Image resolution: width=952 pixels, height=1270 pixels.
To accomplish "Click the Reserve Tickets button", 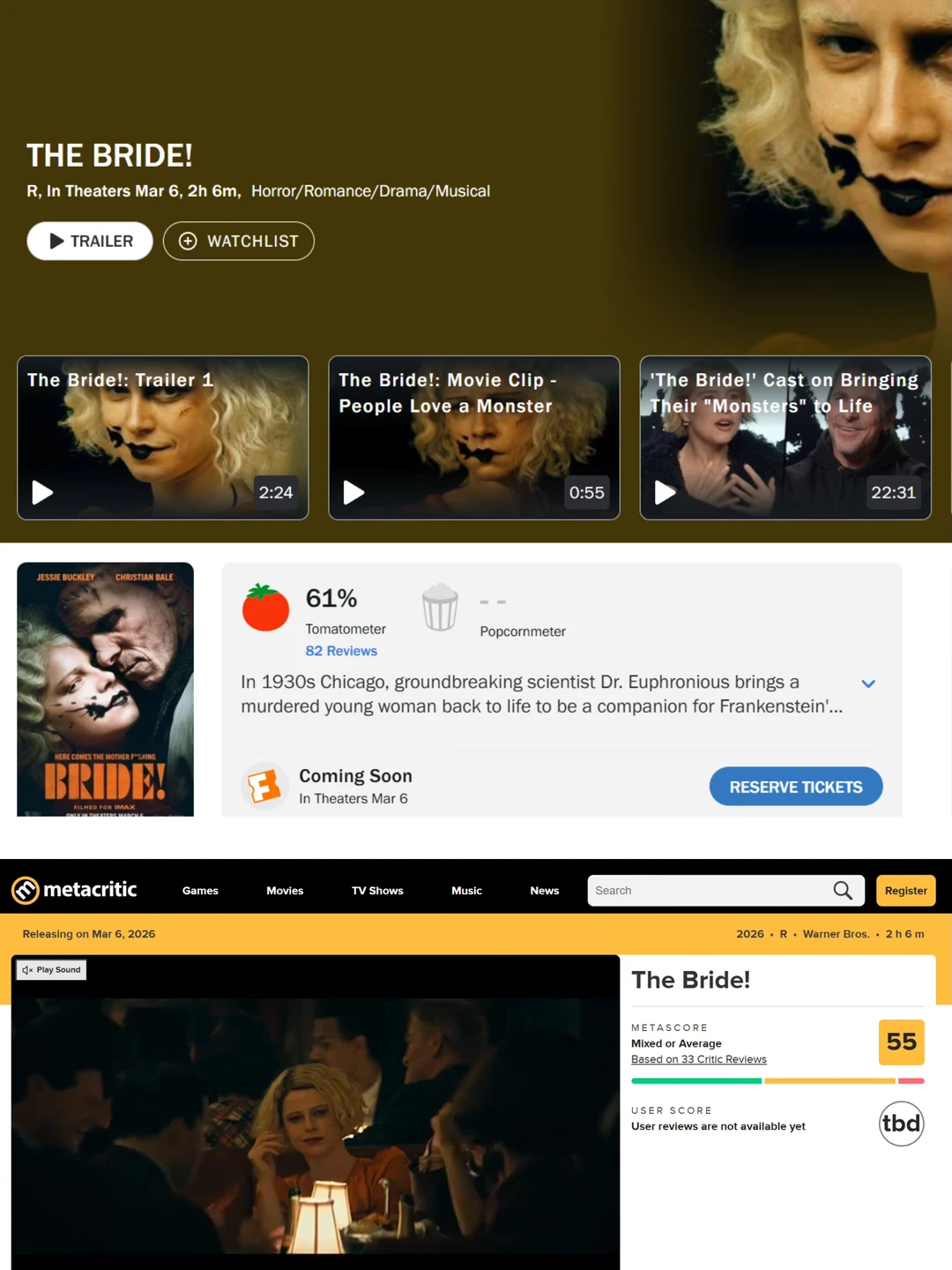I will pos(796,786).
